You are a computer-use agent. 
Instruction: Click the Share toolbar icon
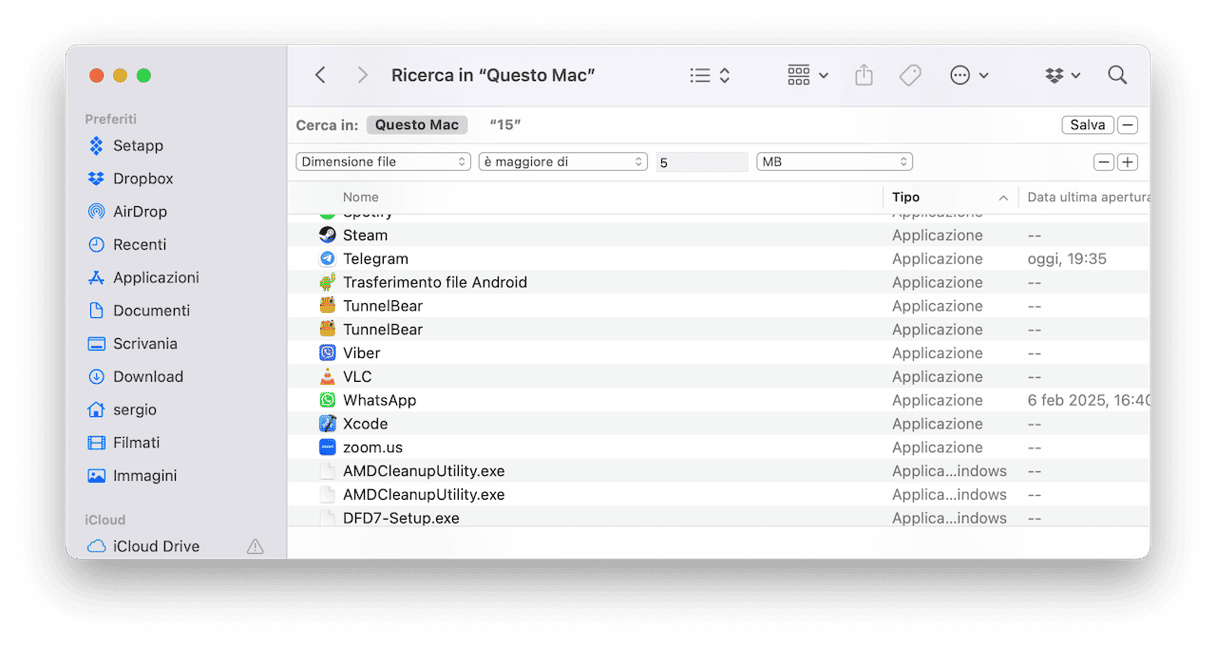point(864,75)
